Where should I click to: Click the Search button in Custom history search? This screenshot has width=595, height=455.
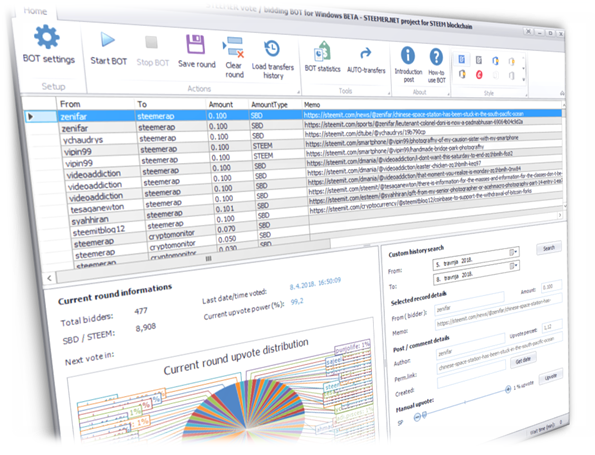[x=549, y=248]
